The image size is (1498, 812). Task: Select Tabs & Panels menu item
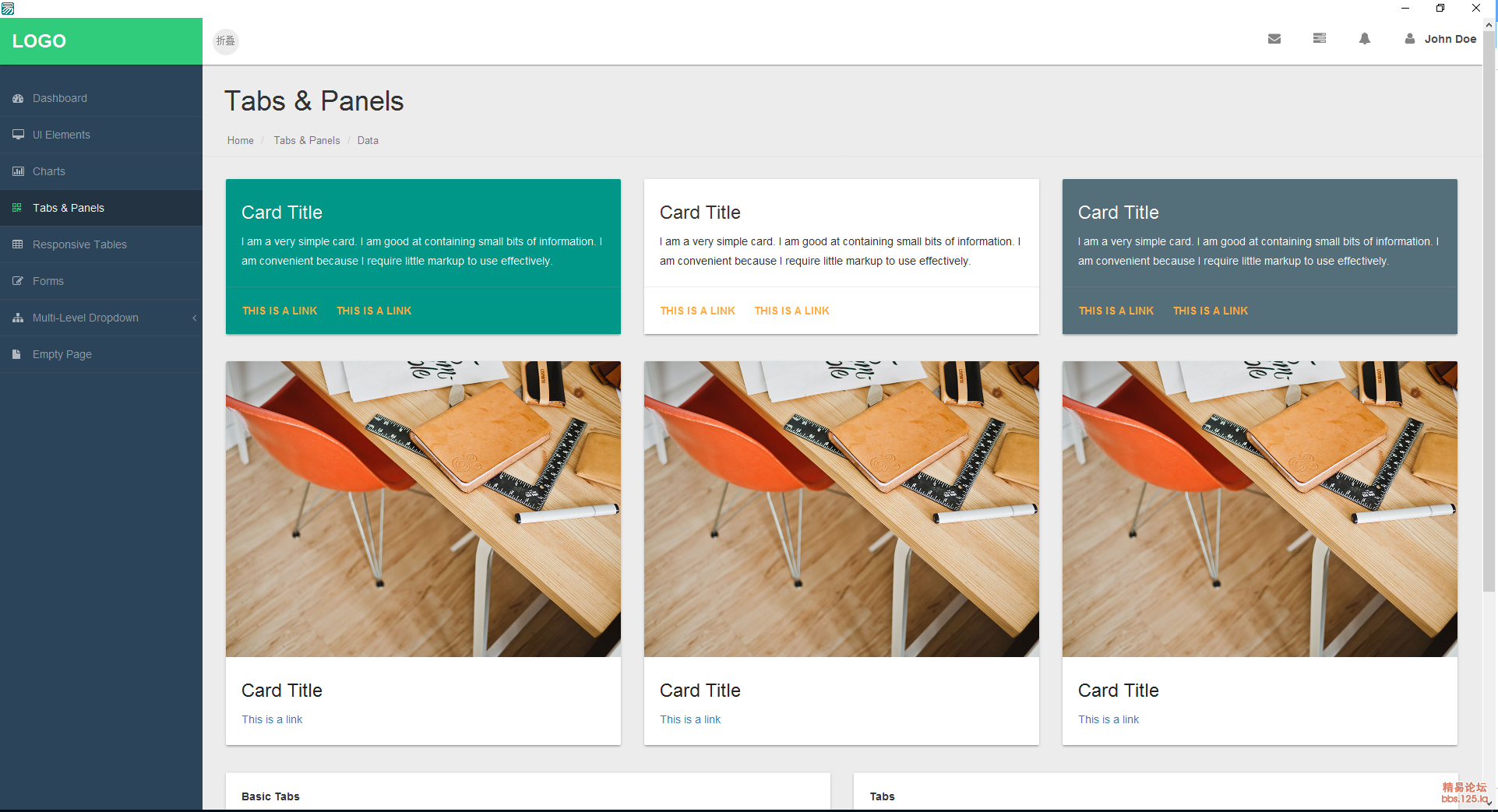coord(101,208)
